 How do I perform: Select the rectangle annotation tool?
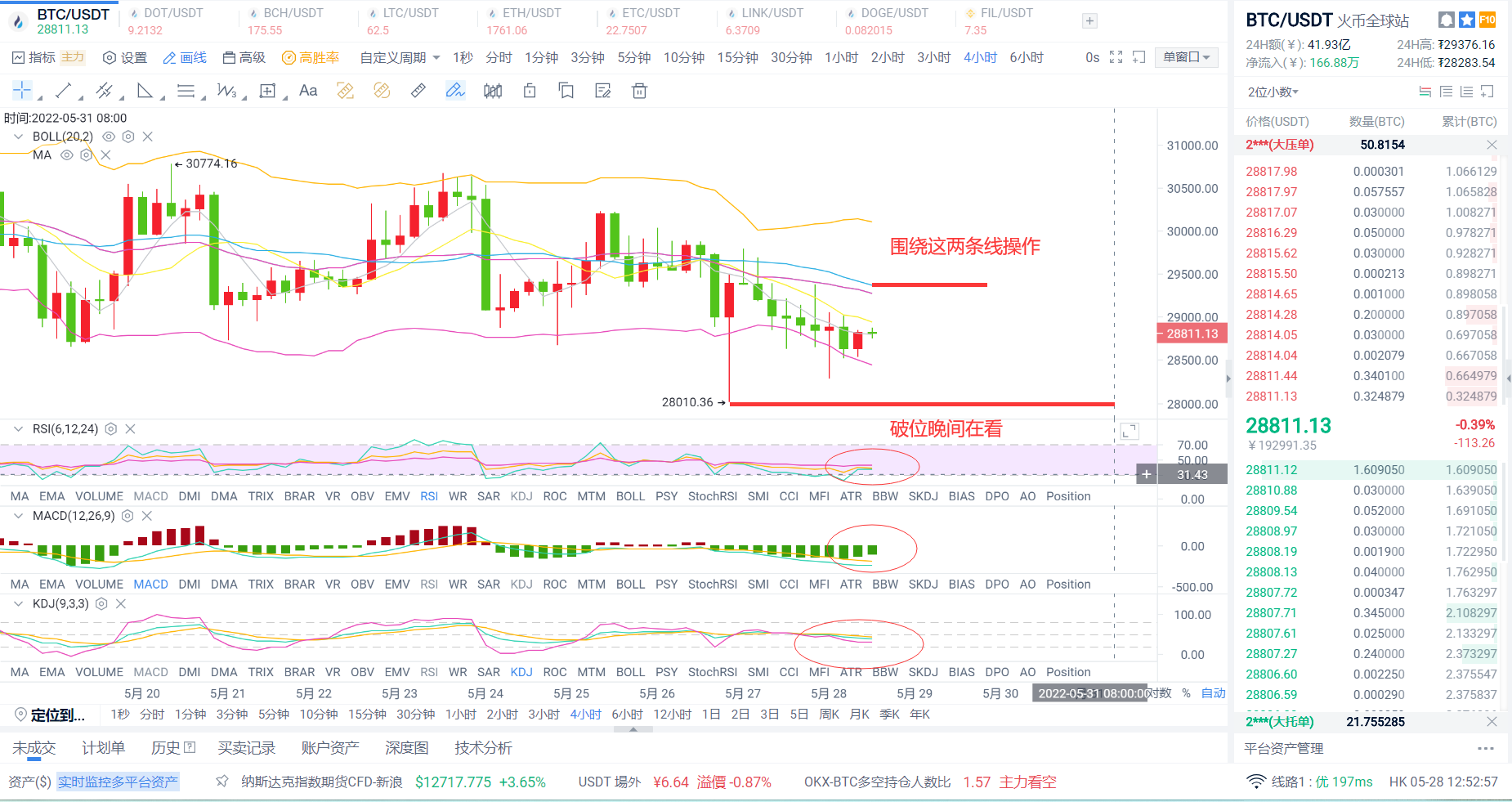[267, 91]
